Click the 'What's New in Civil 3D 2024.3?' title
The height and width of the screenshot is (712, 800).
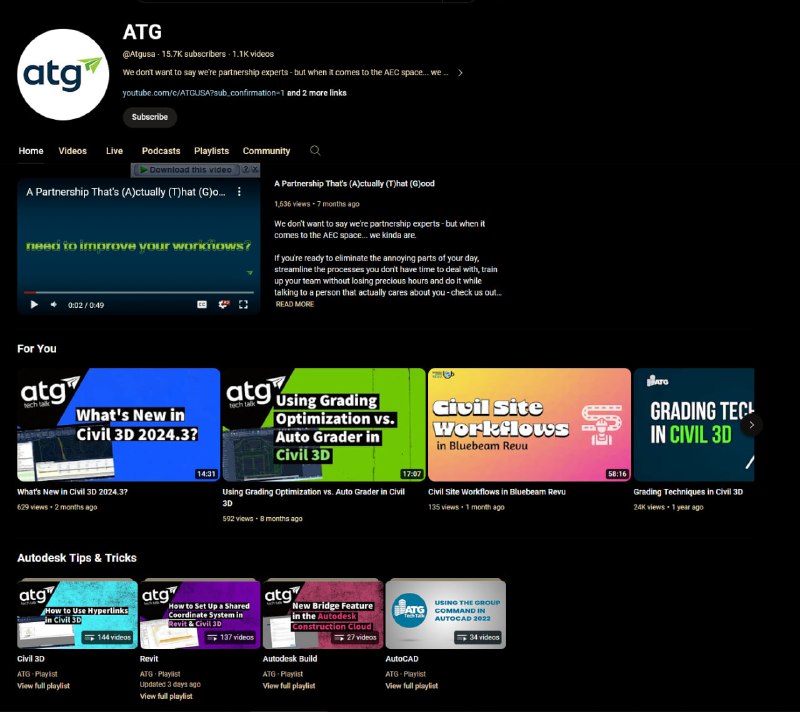[72, 492]
